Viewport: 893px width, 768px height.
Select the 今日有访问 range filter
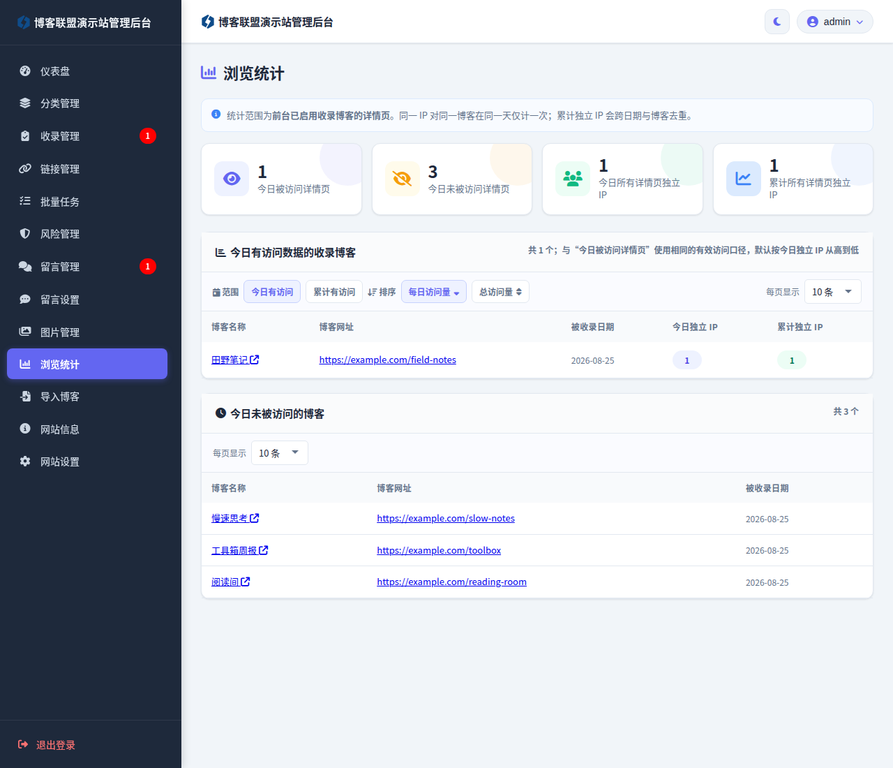click(272, 292)
